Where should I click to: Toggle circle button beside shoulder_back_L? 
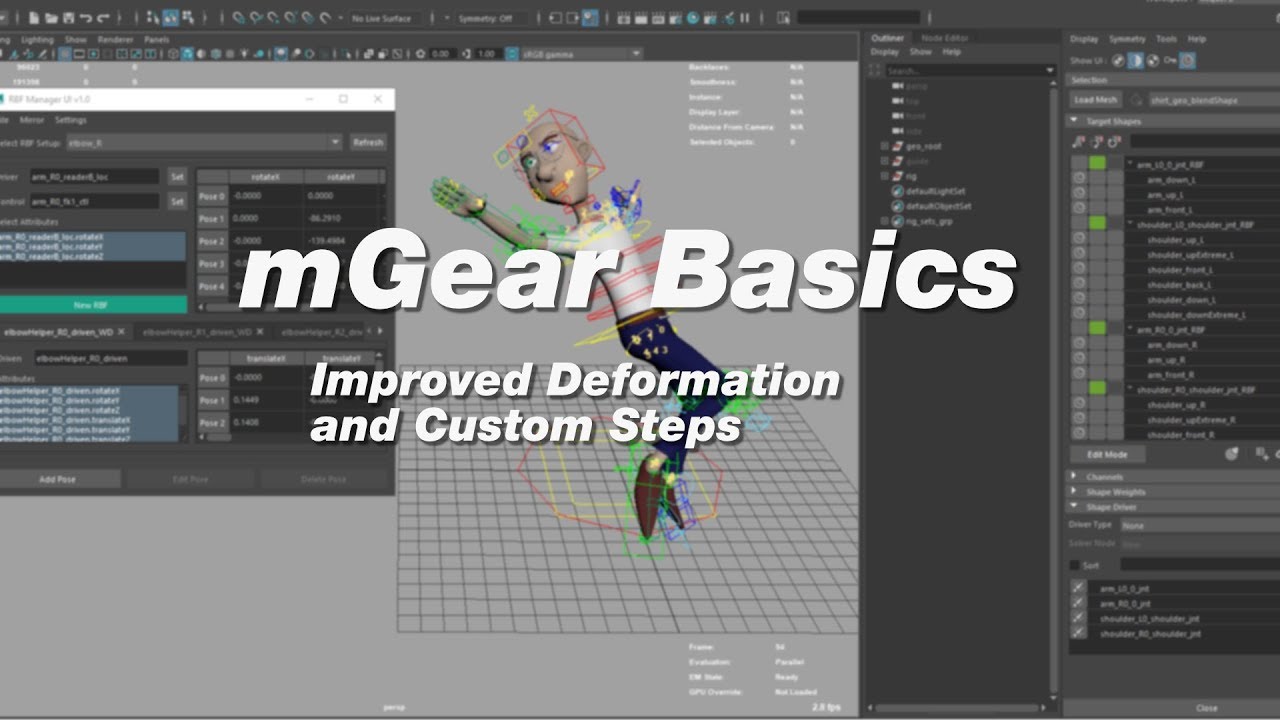click(x=1079, y=284)
